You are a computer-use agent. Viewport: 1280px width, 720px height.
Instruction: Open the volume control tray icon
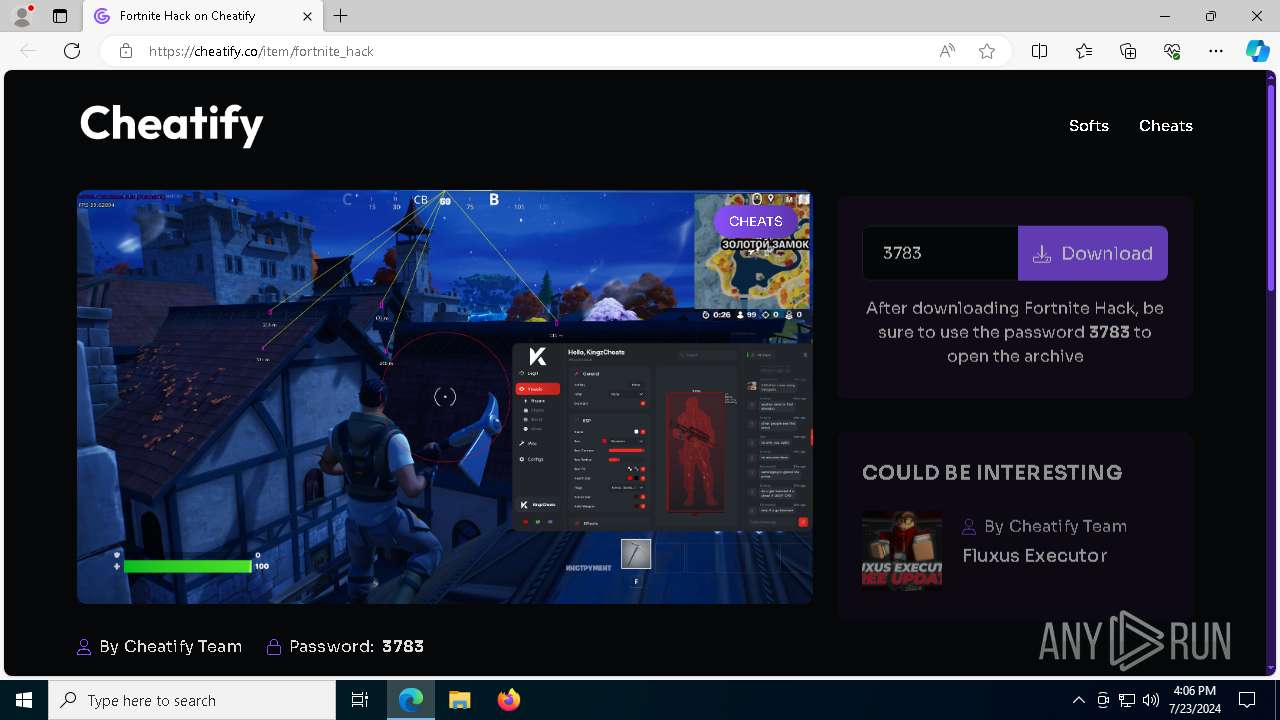coord(1151,700)
